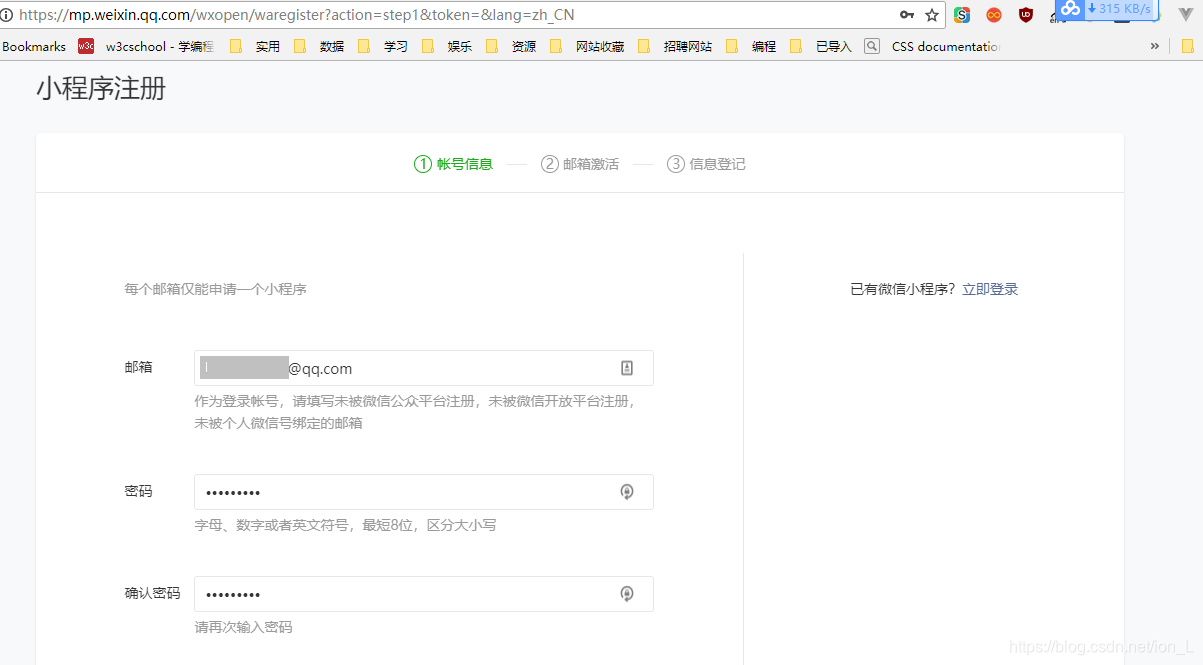
Task: Click the hint 请再次输入密码
Action: [243, 627]
